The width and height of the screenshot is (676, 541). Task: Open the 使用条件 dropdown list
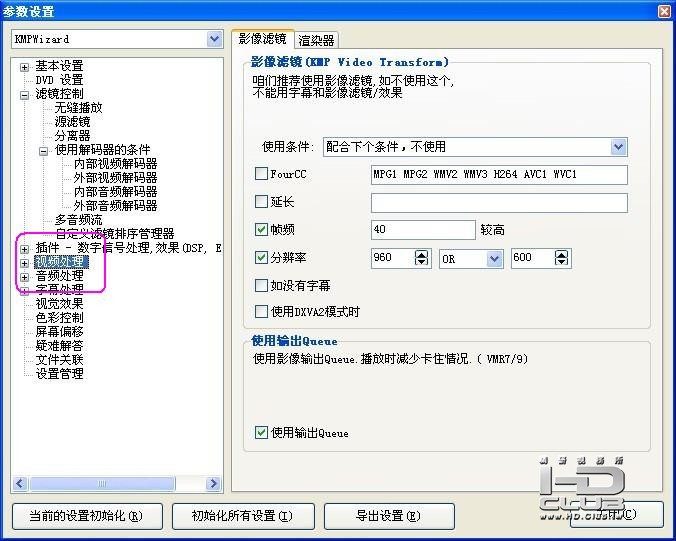click(x=618, y=147)
